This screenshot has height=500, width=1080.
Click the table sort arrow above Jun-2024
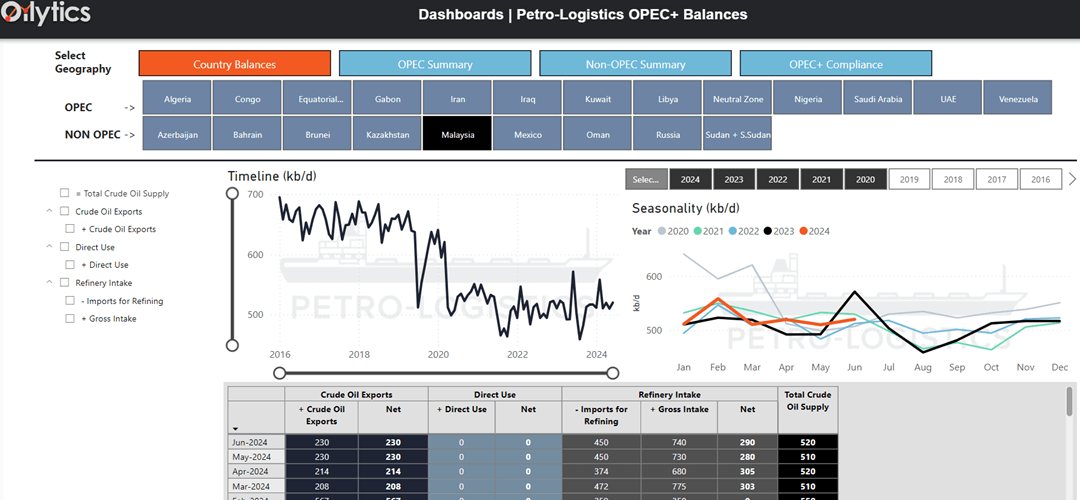(x=236, y=428)
